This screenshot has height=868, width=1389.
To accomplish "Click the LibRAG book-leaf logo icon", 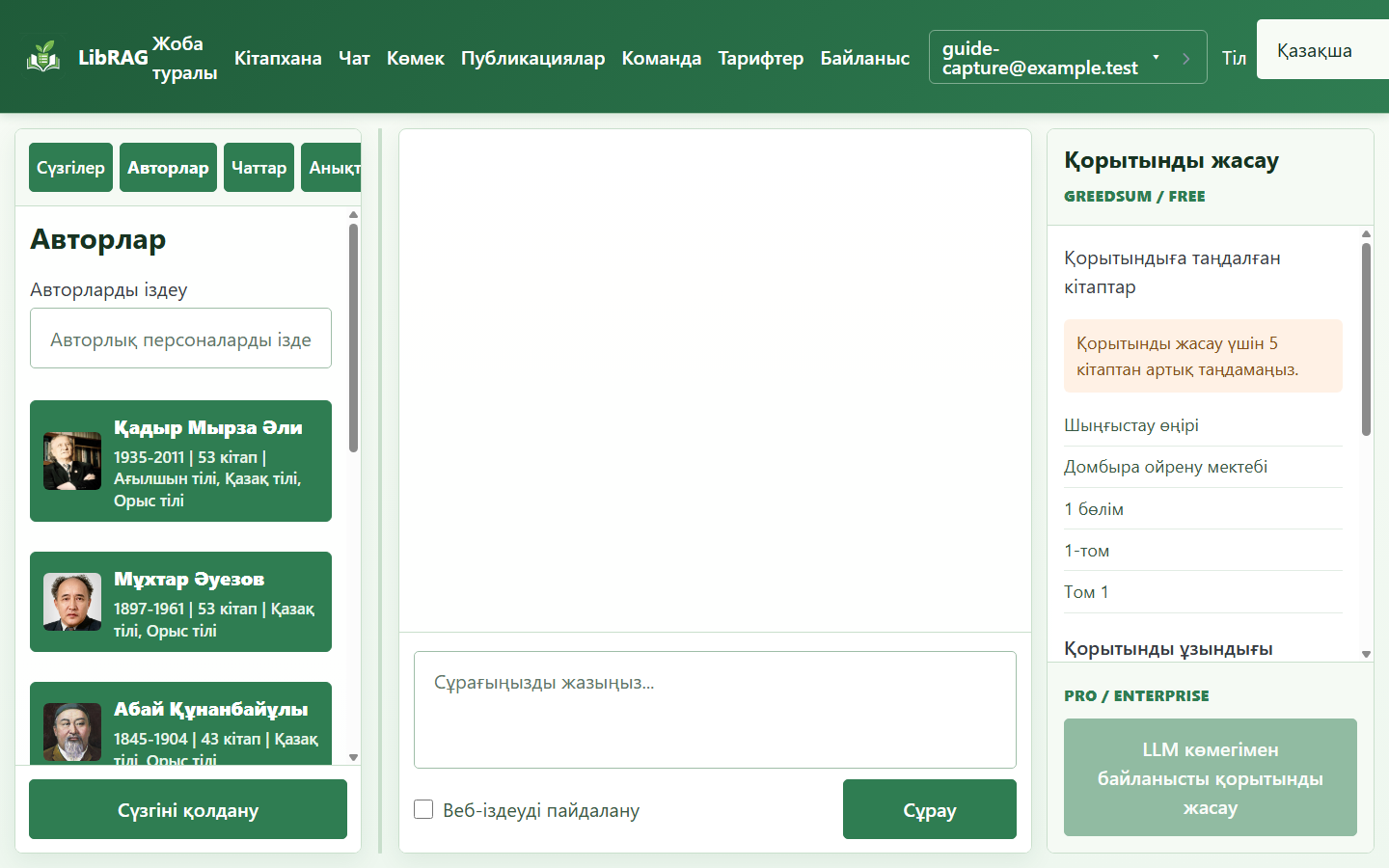I will (43, 57).
